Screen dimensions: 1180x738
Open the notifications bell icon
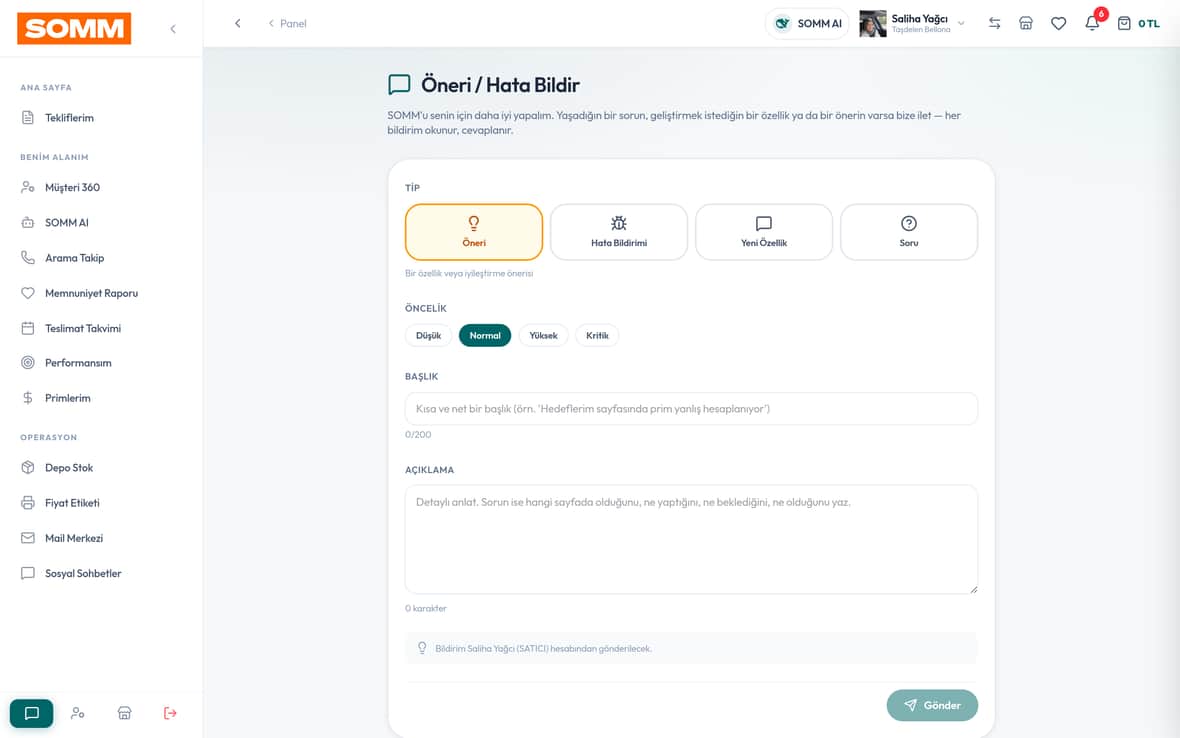[1092, 23]
